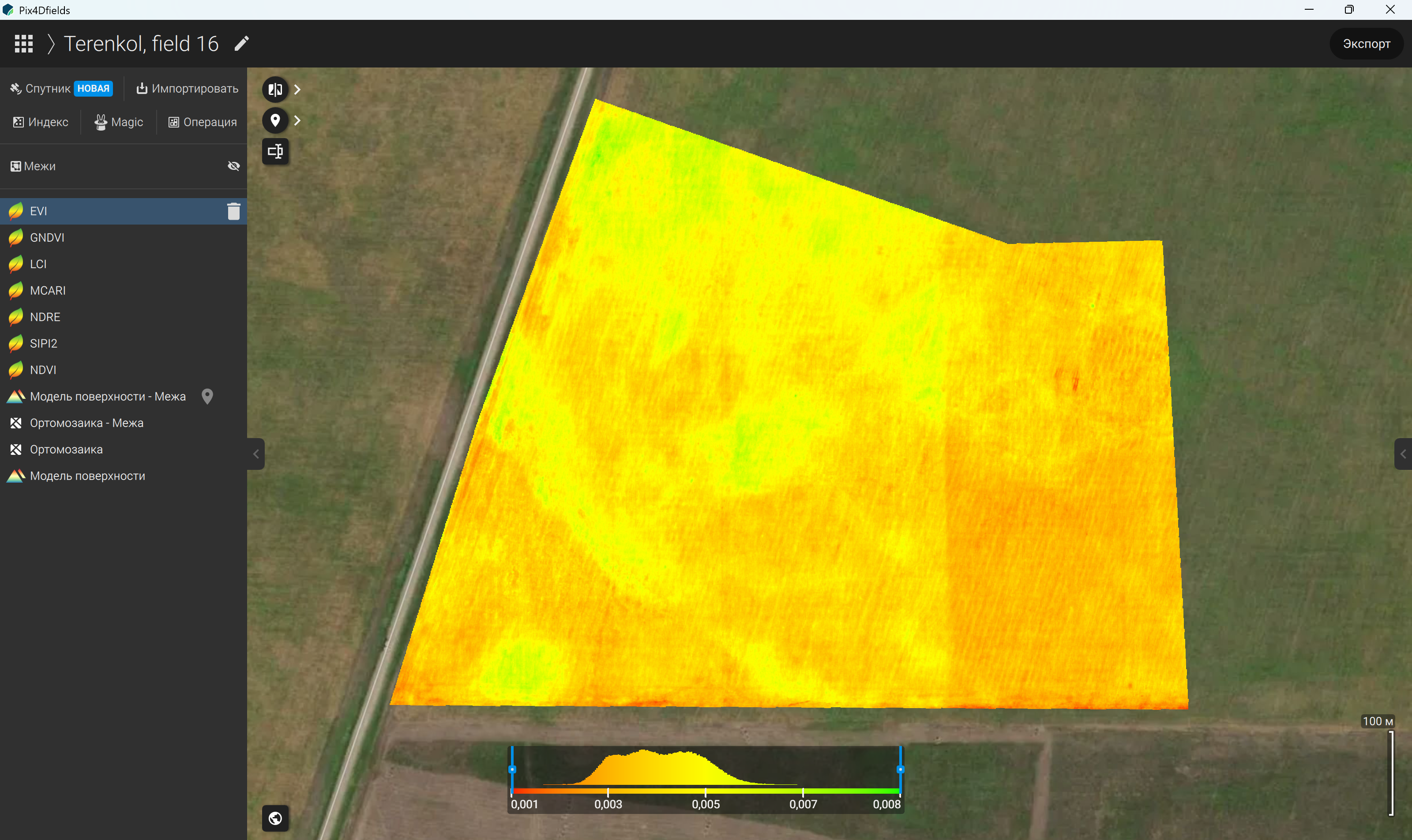Click the pencil icon to rename field
This screenshot has width=1412, height=840.
coord(242,44)
